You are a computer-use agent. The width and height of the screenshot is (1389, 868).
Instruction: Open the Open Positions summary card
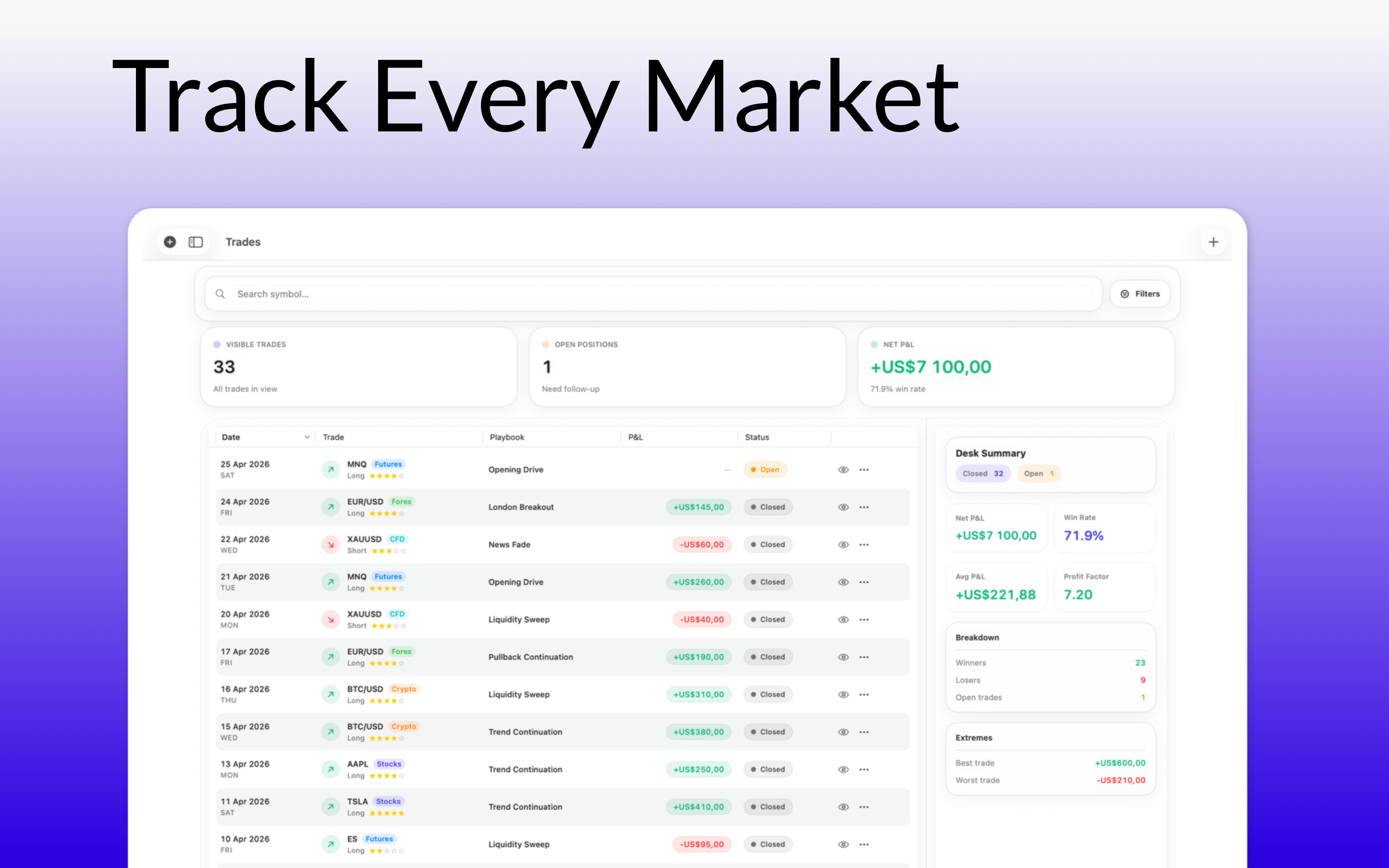[687, 367]
